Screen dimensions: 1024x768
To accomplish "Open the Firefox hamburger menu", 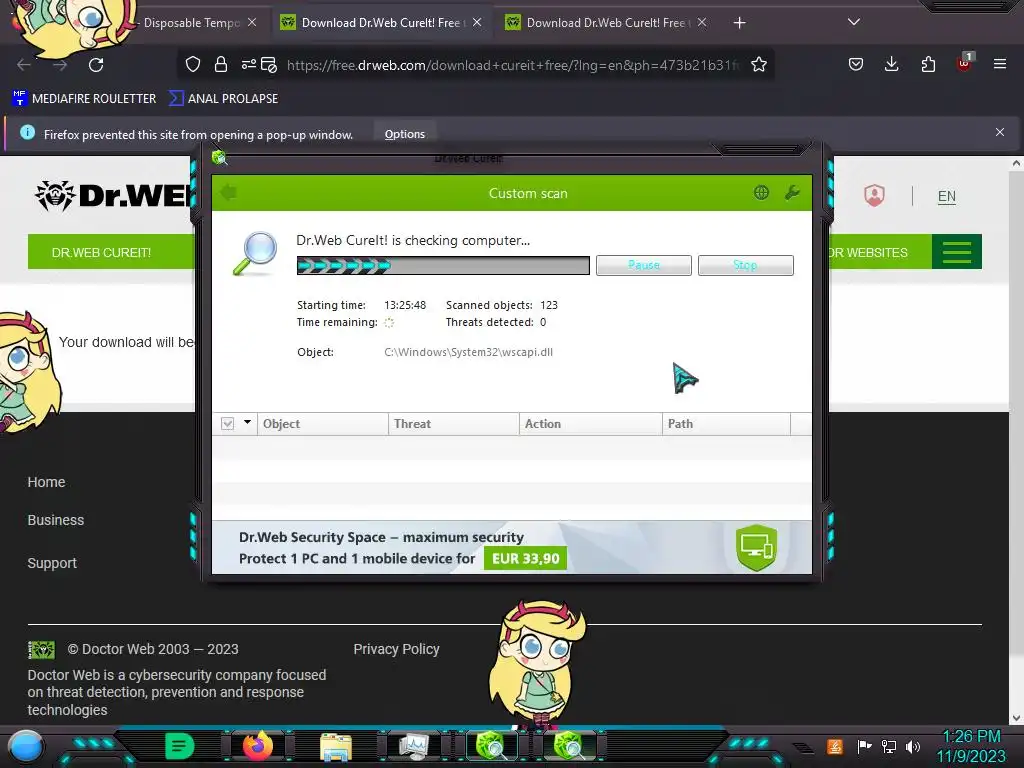I will click(1000, 64).
